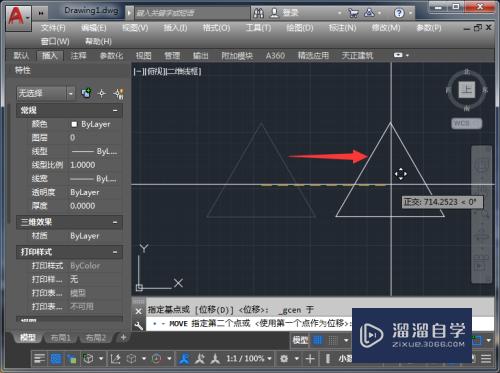Click the 线型比例 1.0000 value field

point(83,165)
